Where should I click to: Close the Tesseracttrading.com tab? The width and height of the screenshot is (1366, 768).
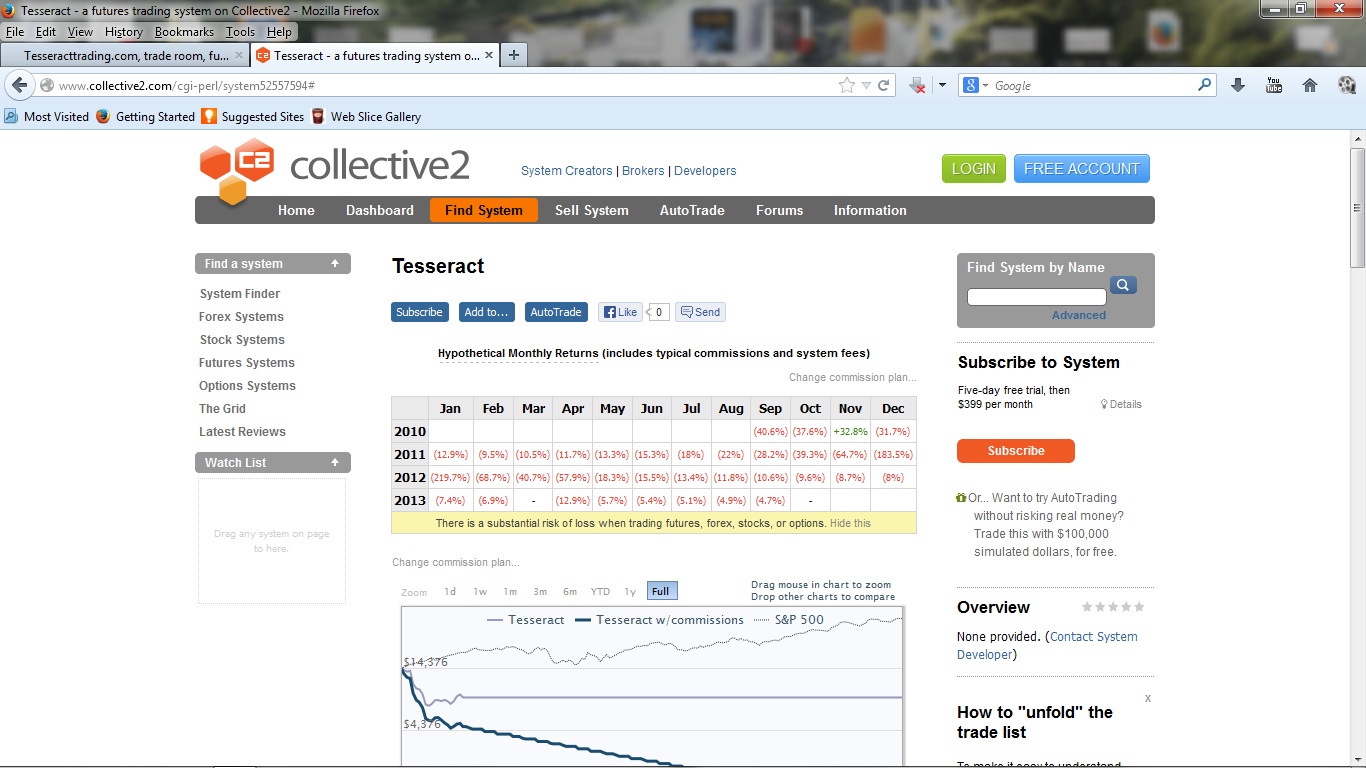239,56
